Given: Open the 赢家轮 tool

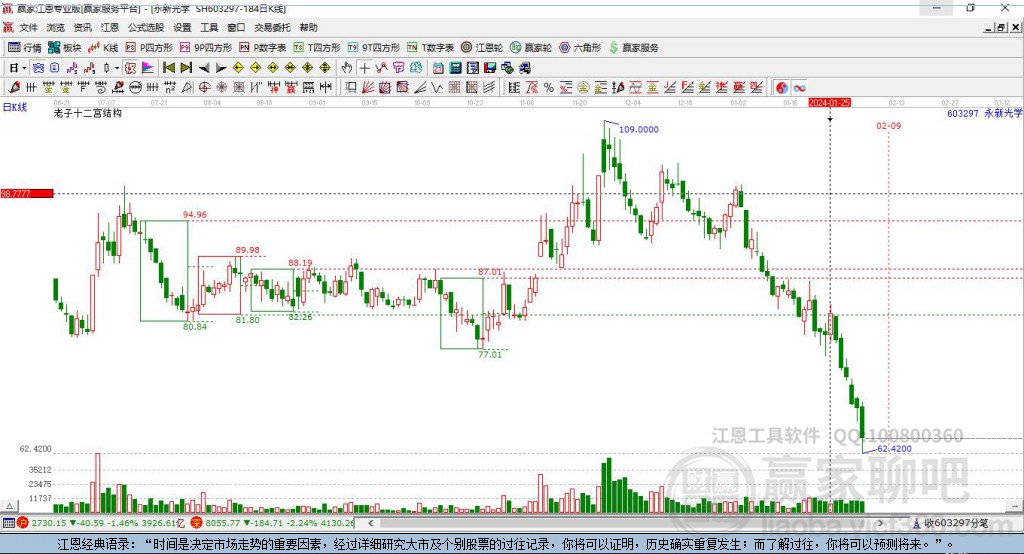Looking at the screenshot, I should (530, 48).
